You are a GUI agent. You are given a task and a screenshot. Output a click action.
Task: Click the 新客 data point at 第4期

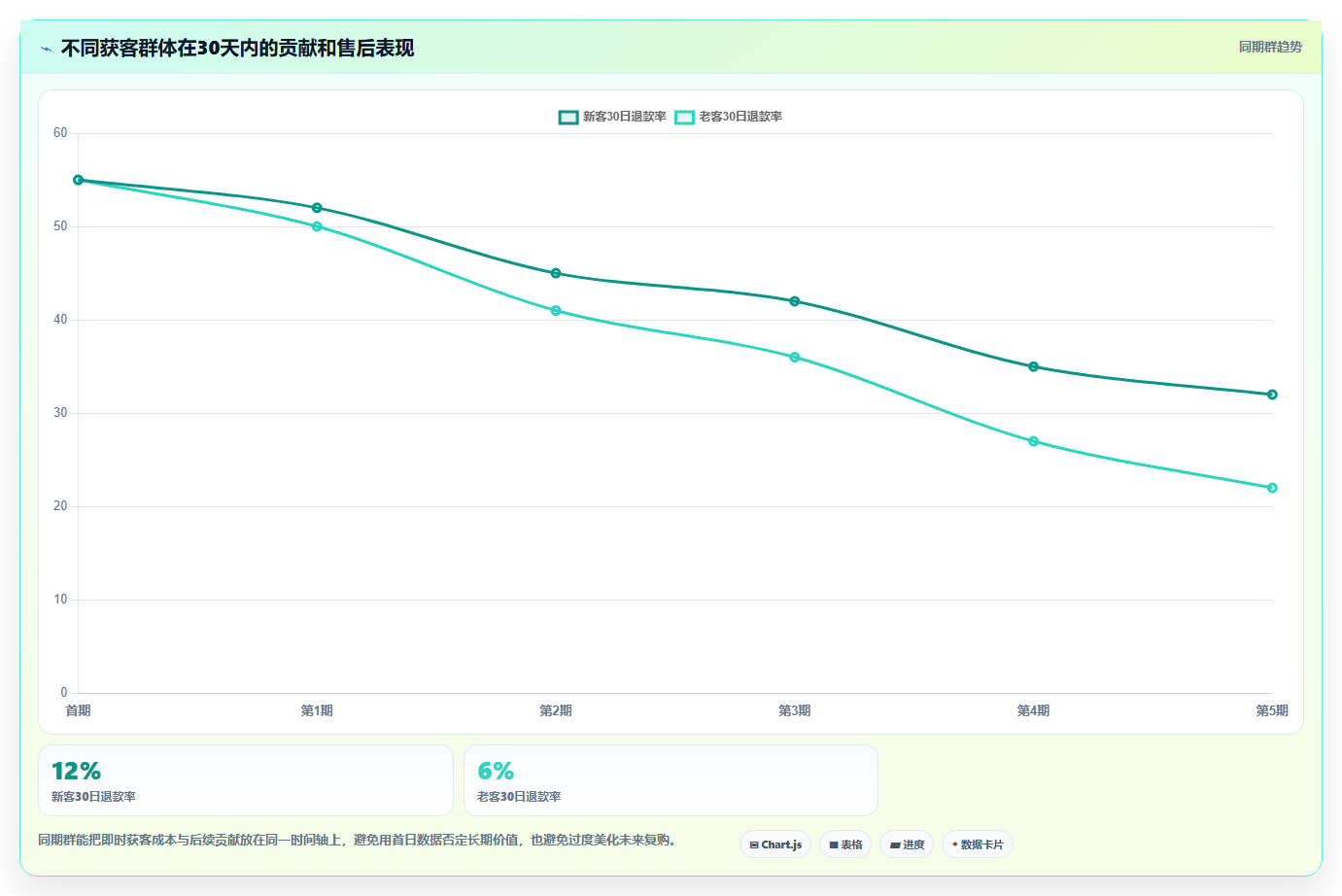pyautogui.click(x=1033, y=366)
